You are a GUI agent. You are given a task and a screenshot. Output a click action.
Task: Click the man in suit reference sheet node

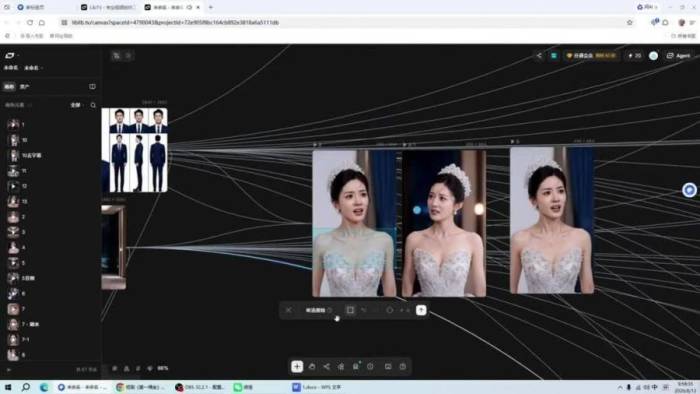[134, 150]
